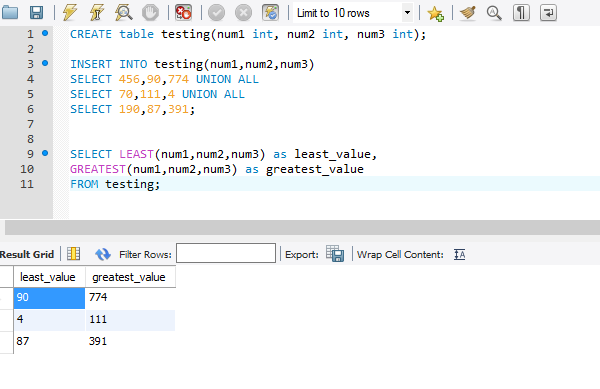The height and width of the screenshot is (389, 600).
Task: Click GREATEST function on line 10
Action: (98, 169)
